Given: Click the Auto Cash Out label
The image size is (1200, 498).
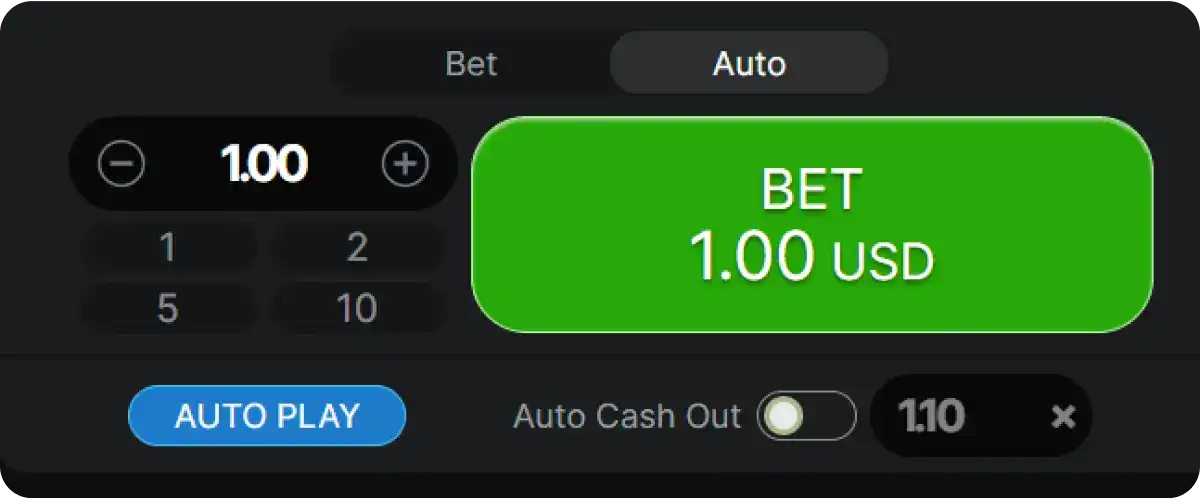Looking at the screenshot, I should pyautogui.click(x=627, y=416).
